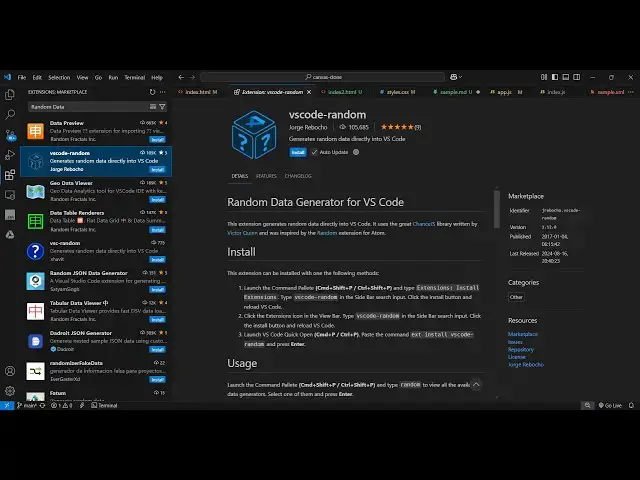The height and width of the screenshot is (480, 640).
Task: Switch branch main in status bar
Action: [27, 405]
